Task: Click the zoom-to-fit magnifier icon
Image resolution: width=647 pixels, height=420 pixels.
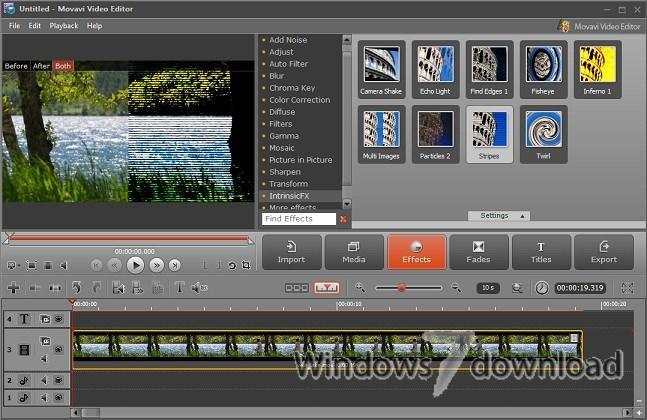Action: (517, 288)
